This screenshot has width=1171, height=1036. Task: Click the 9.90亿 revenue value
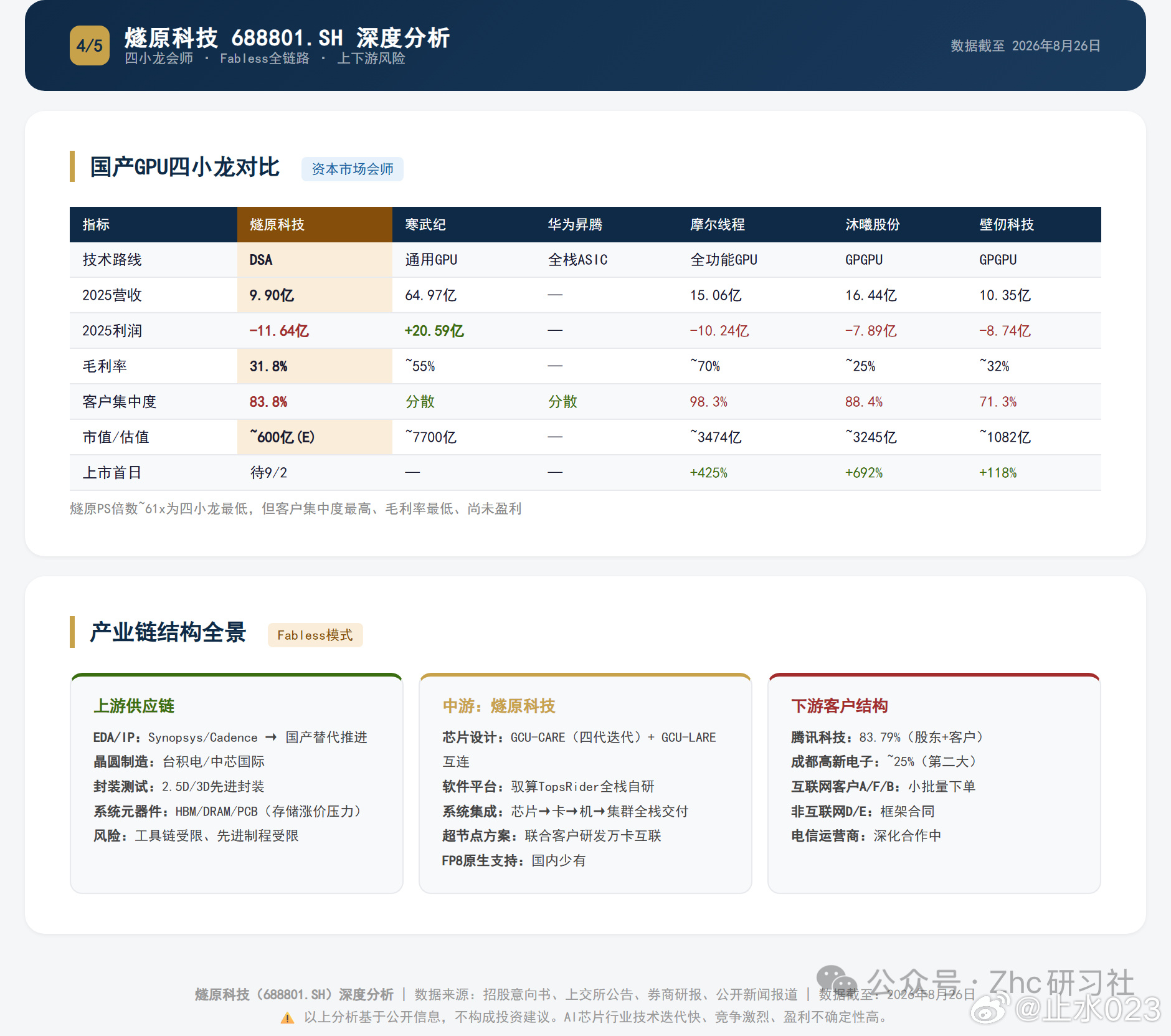point(272,295)
